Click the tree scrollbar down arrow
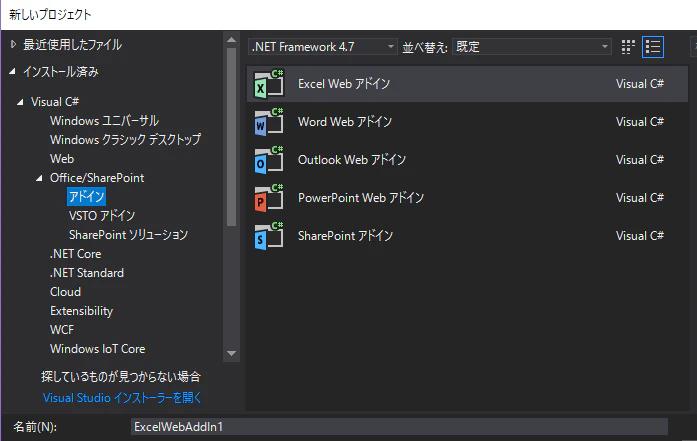The image size is (697, 441). coord(231,354)
